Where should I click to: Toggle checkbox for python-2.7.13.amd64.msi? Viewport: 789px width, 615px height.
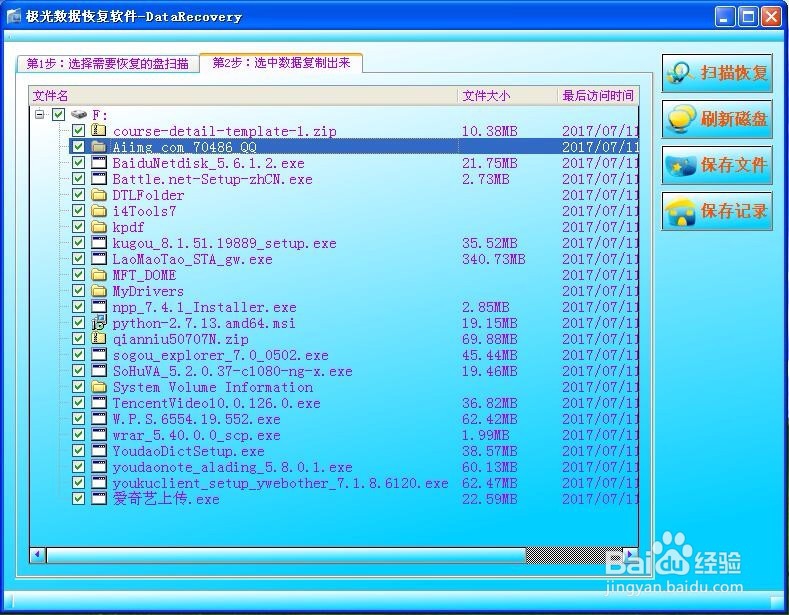[78, 323]
